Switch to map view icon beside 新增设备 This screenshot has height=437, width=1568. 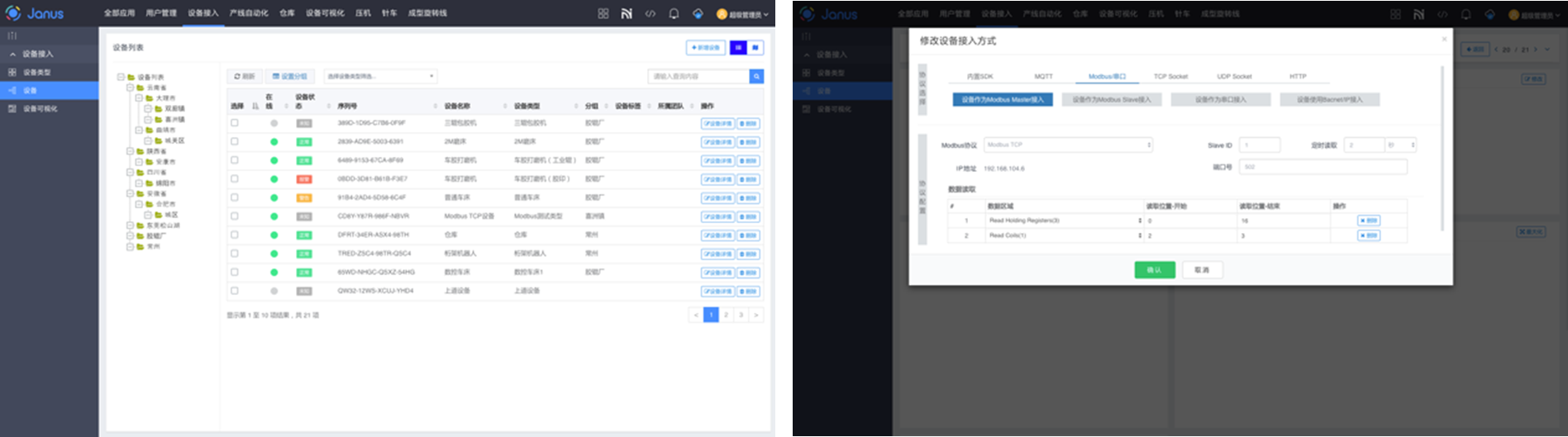755,48
